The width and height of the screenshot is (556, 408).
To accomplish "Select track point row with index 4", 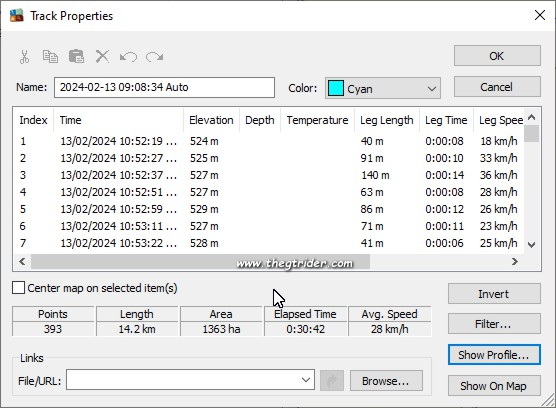I will (x=268, y=192).
